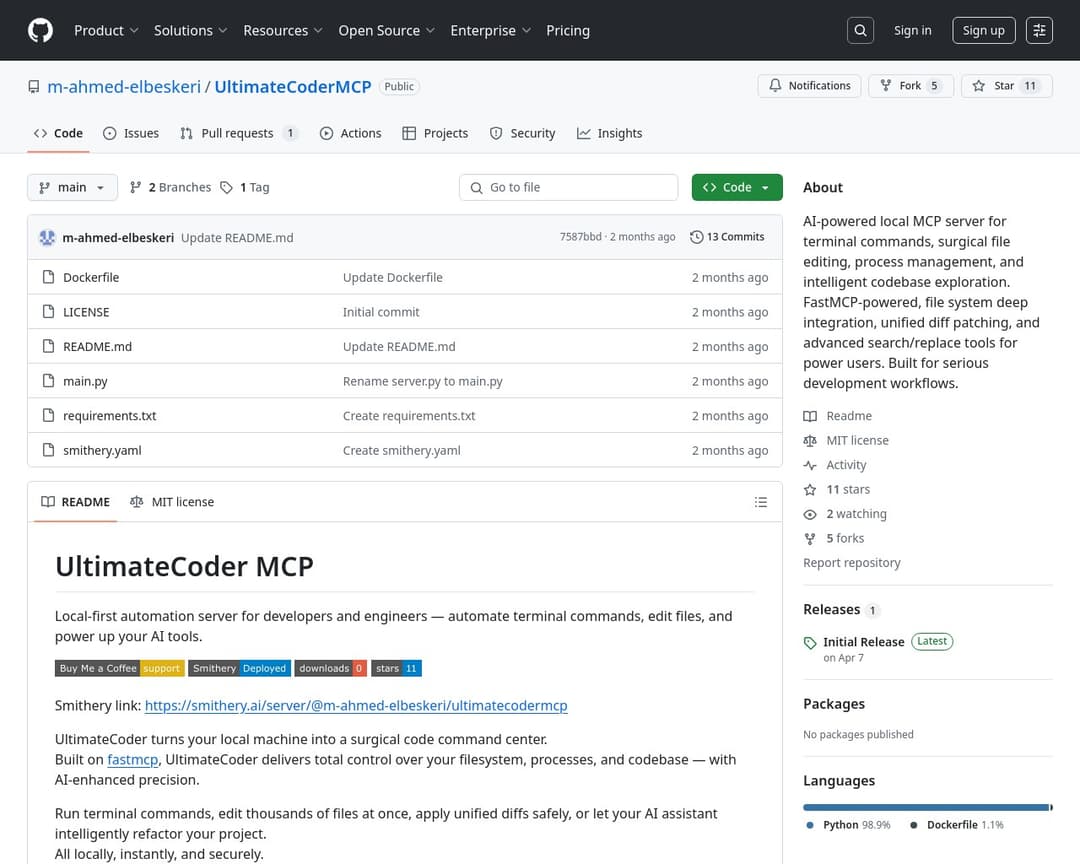
Task: Click the m-ahmed-elbeskeri avatar in commit row
Action: pos(47,238)
